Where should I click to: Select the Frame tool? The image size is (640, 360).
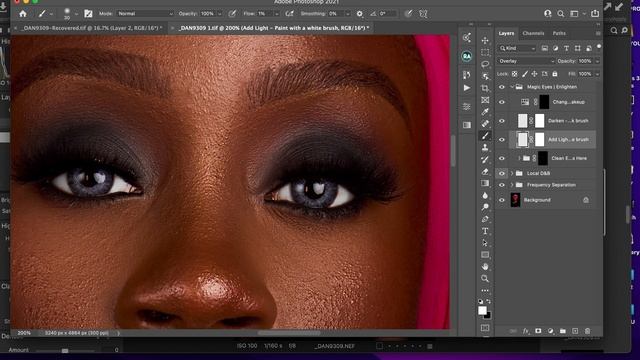point(485,100)
